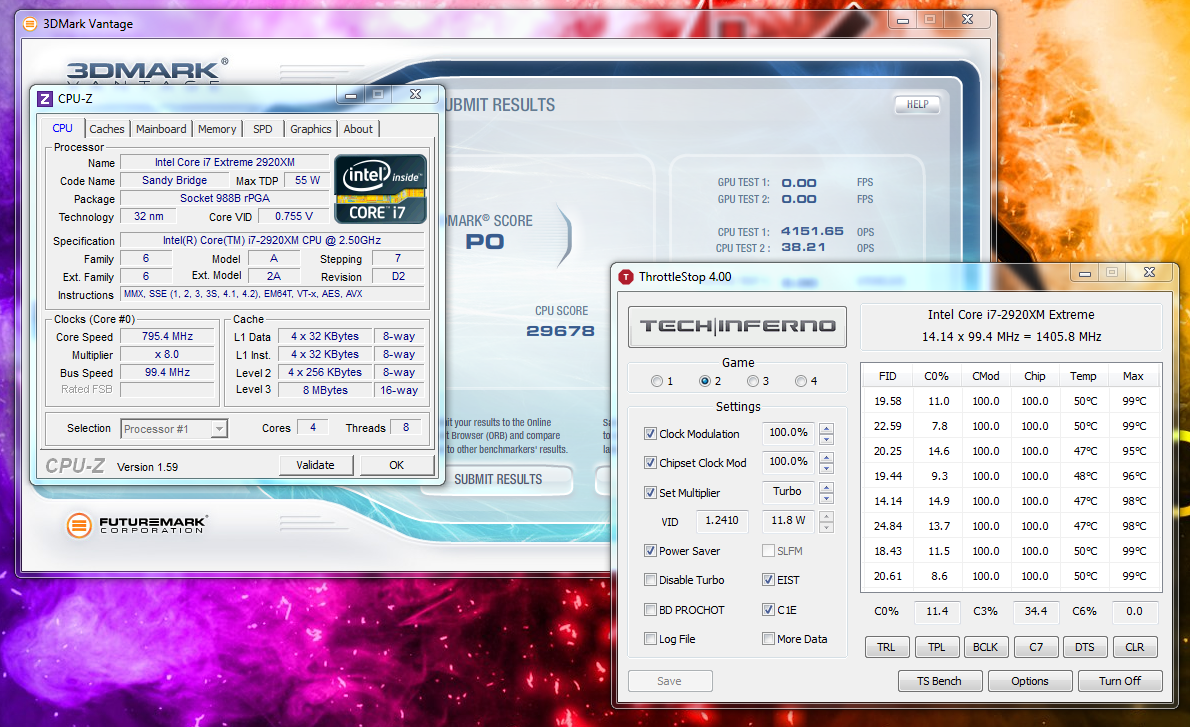Click the DTS button
This screenshot has width=1190, height=727.
1085,647
